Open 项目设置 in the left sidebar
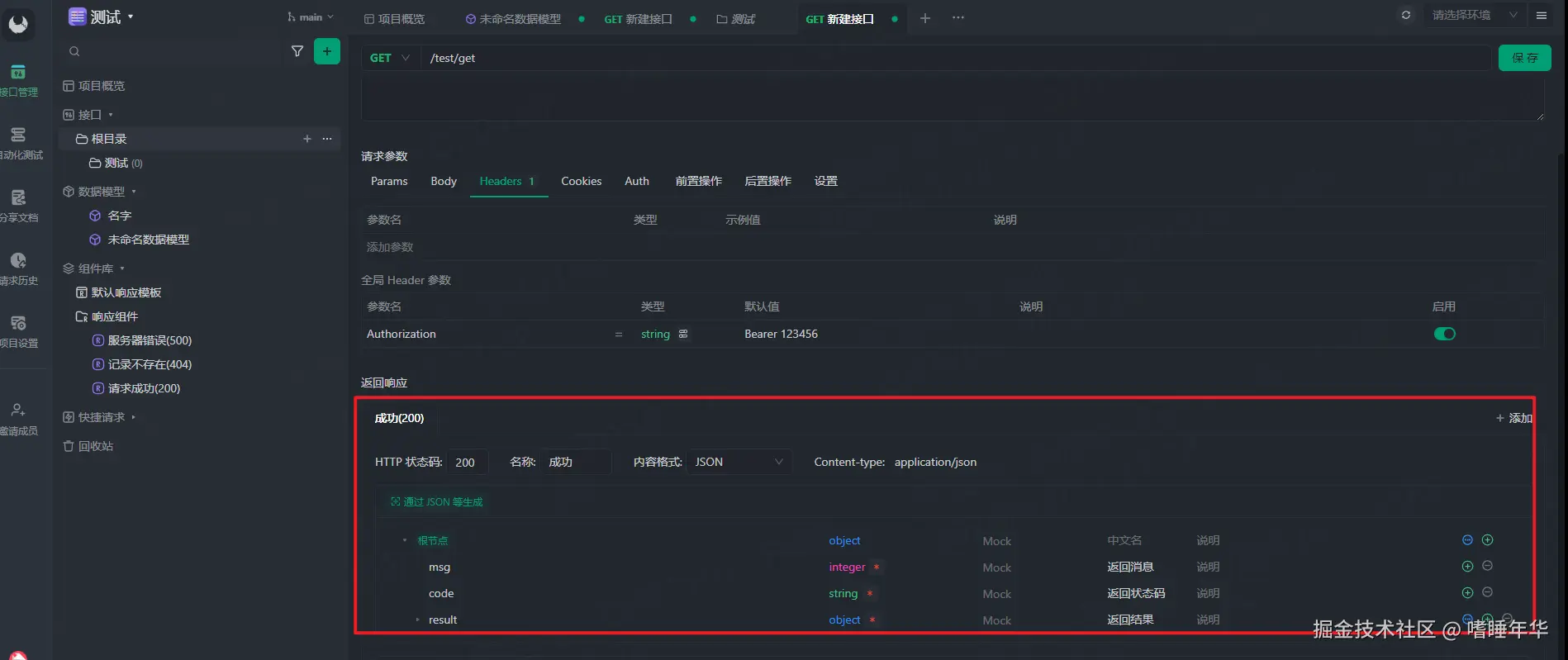The image size is (1568, 660). (x=18, y=332)
